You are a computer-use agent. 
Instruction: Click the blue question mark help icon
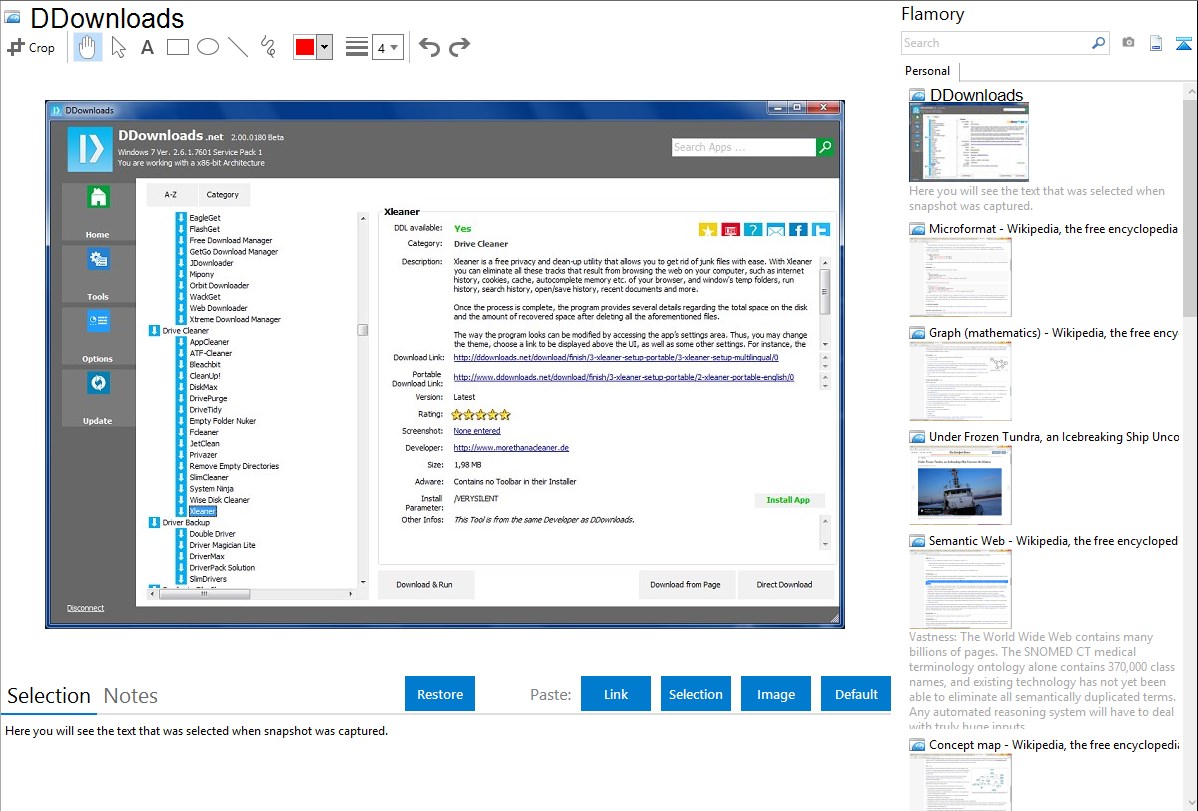[x=753, y=230]
